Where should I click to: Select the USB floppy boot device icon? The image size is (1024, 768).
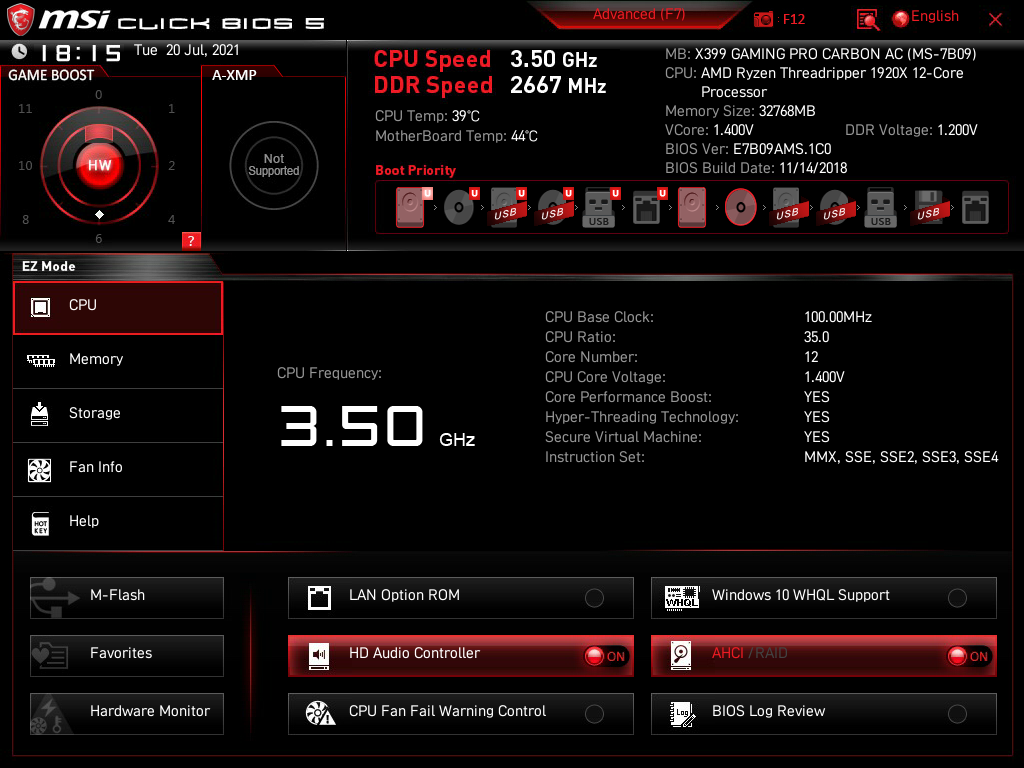pyautogui.click(x=929, y=207)
